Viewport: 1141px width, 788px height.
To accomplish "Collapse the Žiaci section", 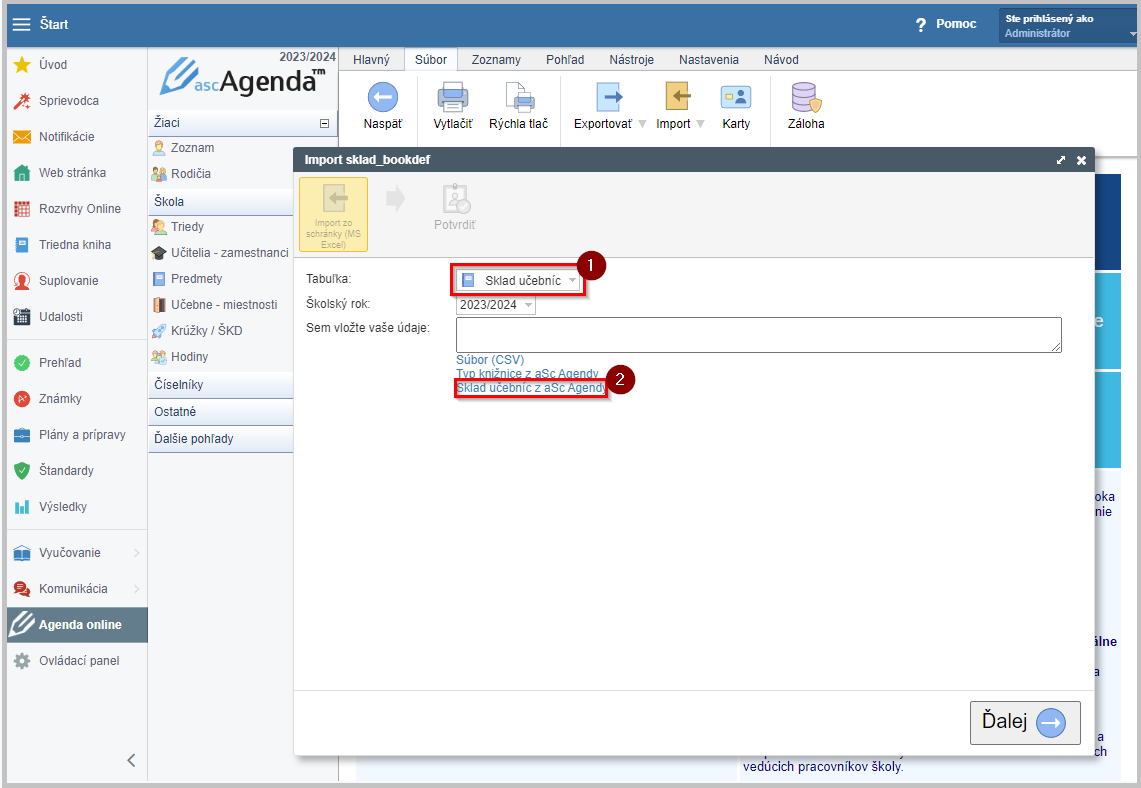I will tap(325, 124).
